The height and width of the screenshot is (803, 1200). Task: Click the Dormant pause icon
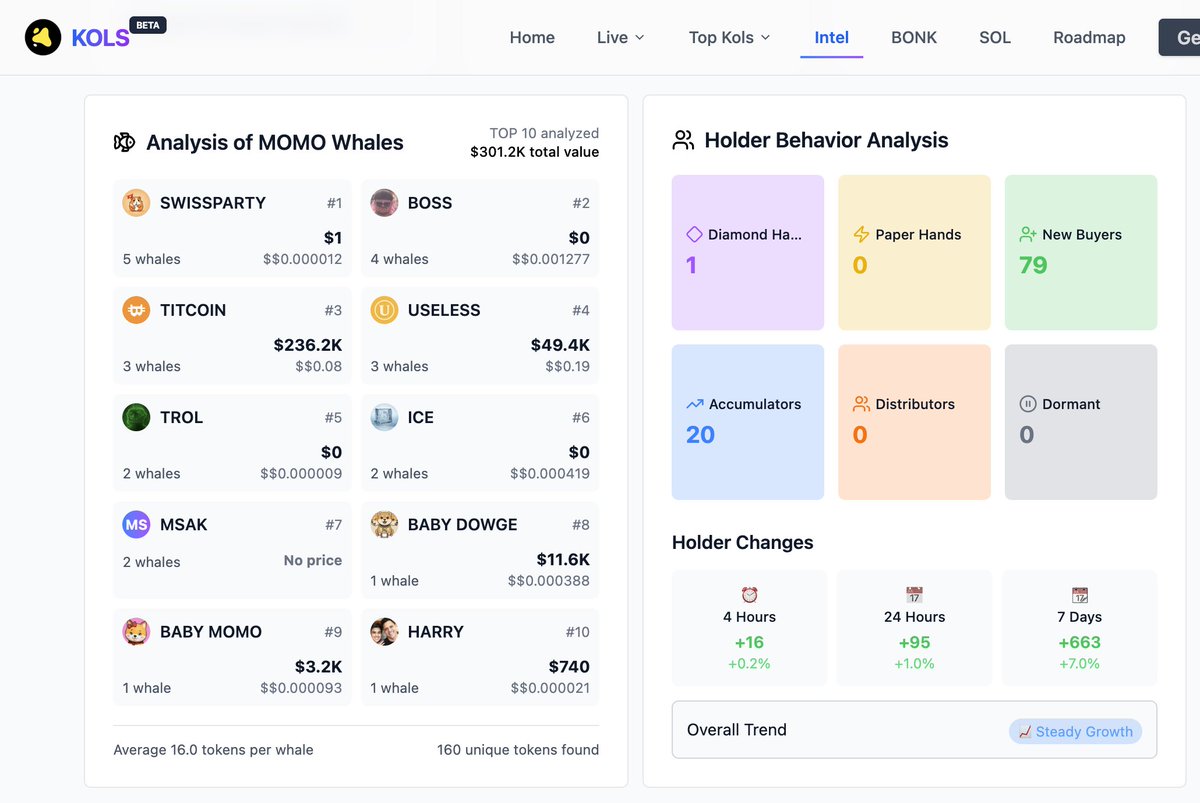1027,404
